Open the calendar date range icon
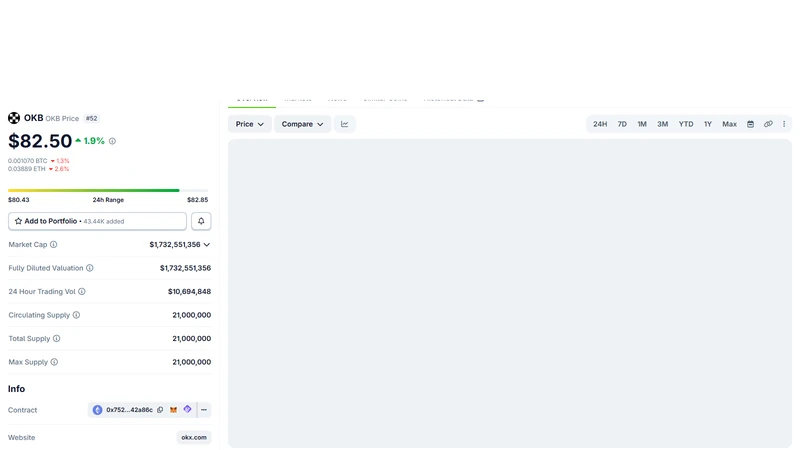This screenshot has width=800, height=450. coord(751,124)
